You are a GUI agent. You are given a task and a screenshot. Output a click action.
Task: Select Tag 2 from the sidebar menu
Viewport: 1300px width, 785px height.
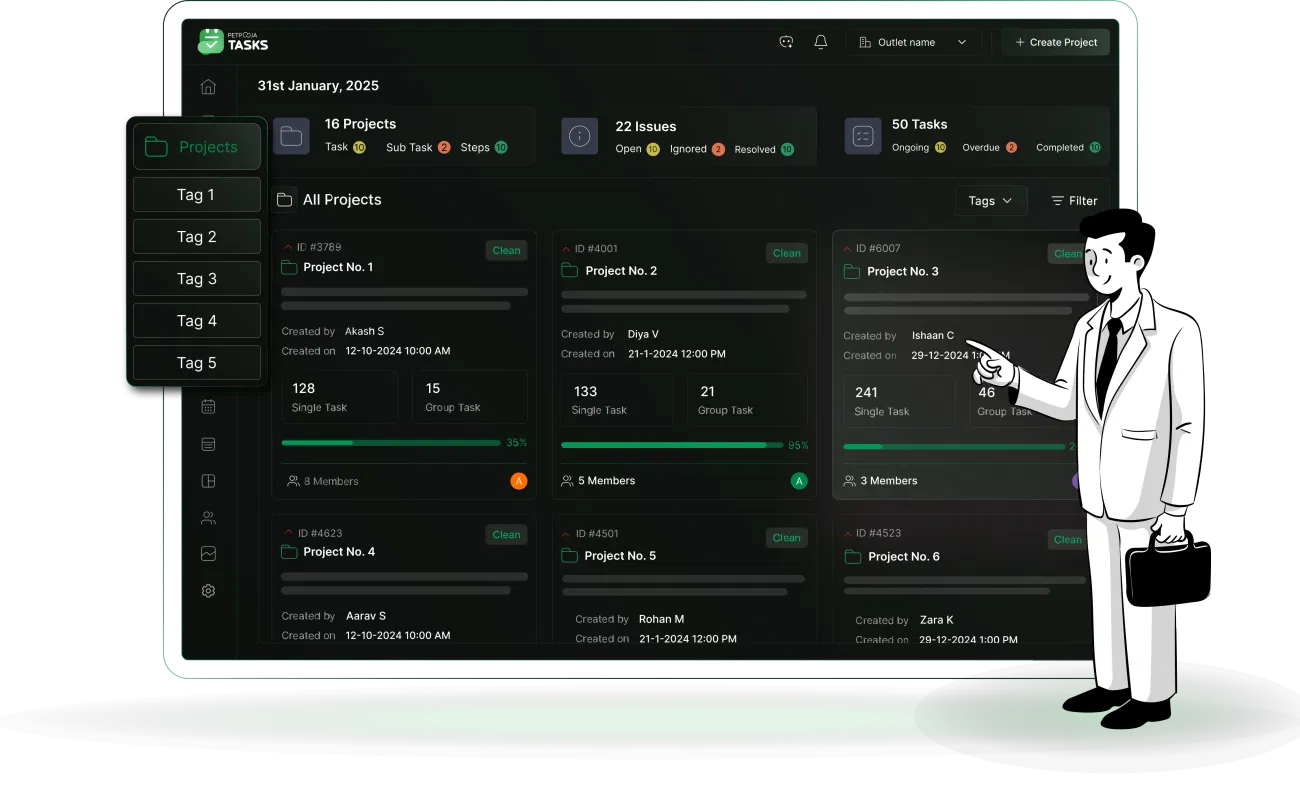coord(196,236)
